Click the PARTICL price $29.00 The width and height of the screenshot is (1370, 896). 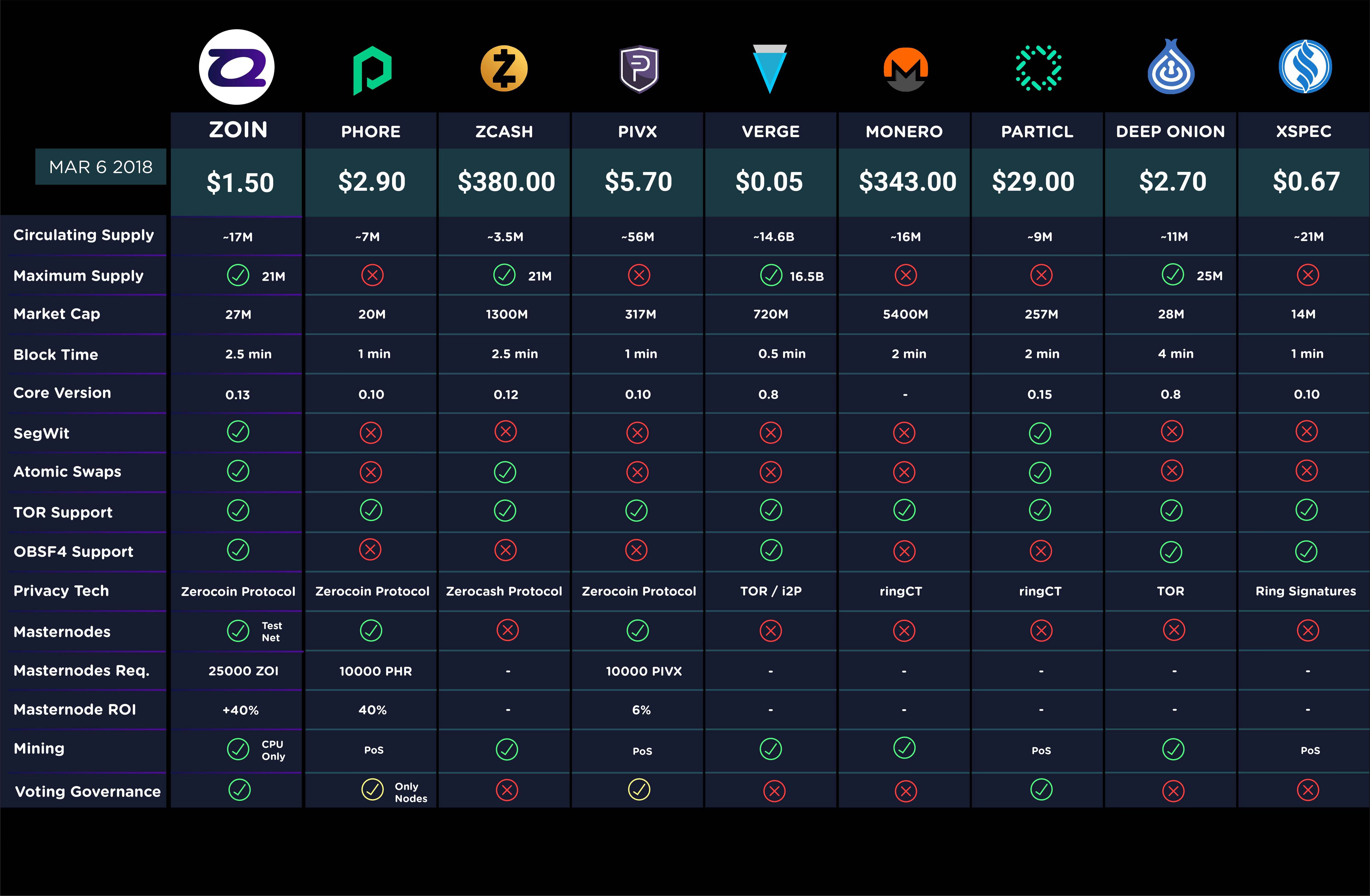click(x=1033, y=182)
